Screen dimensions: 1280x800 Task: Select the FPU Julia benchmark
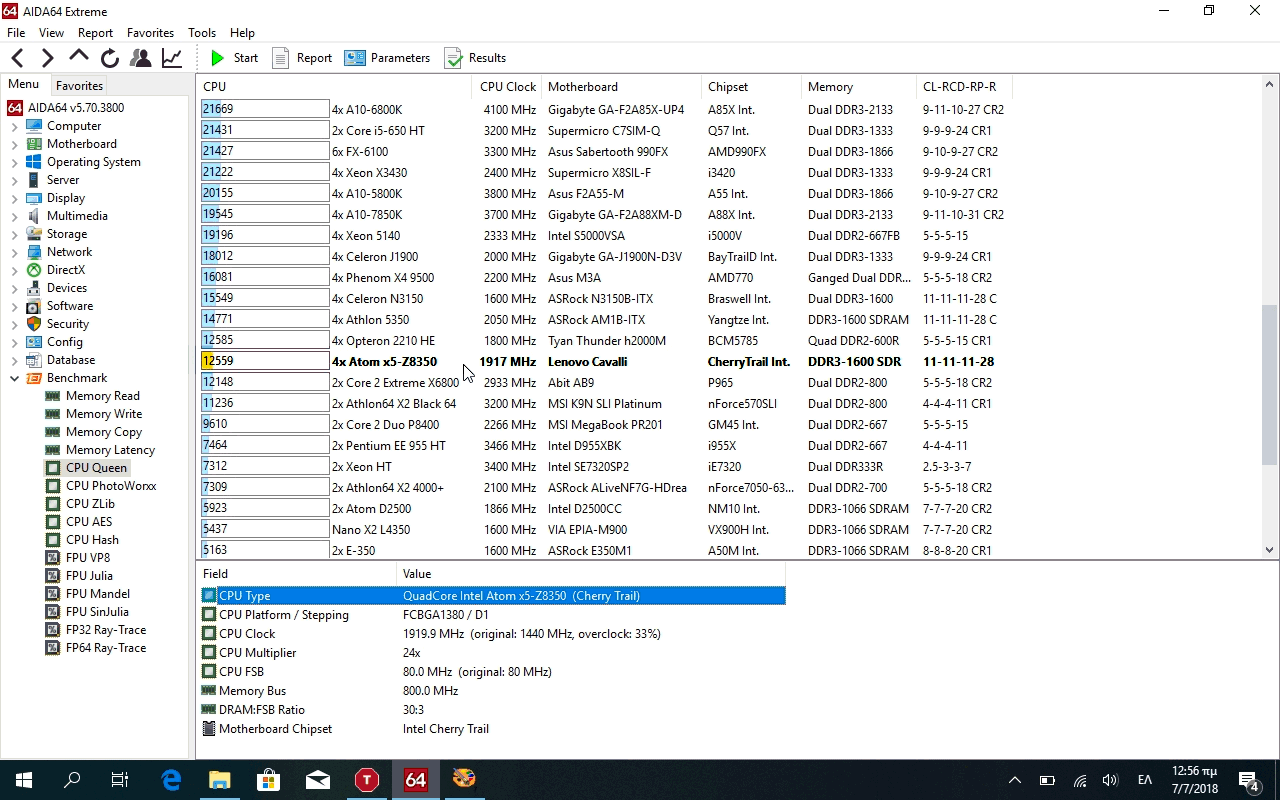89,576
